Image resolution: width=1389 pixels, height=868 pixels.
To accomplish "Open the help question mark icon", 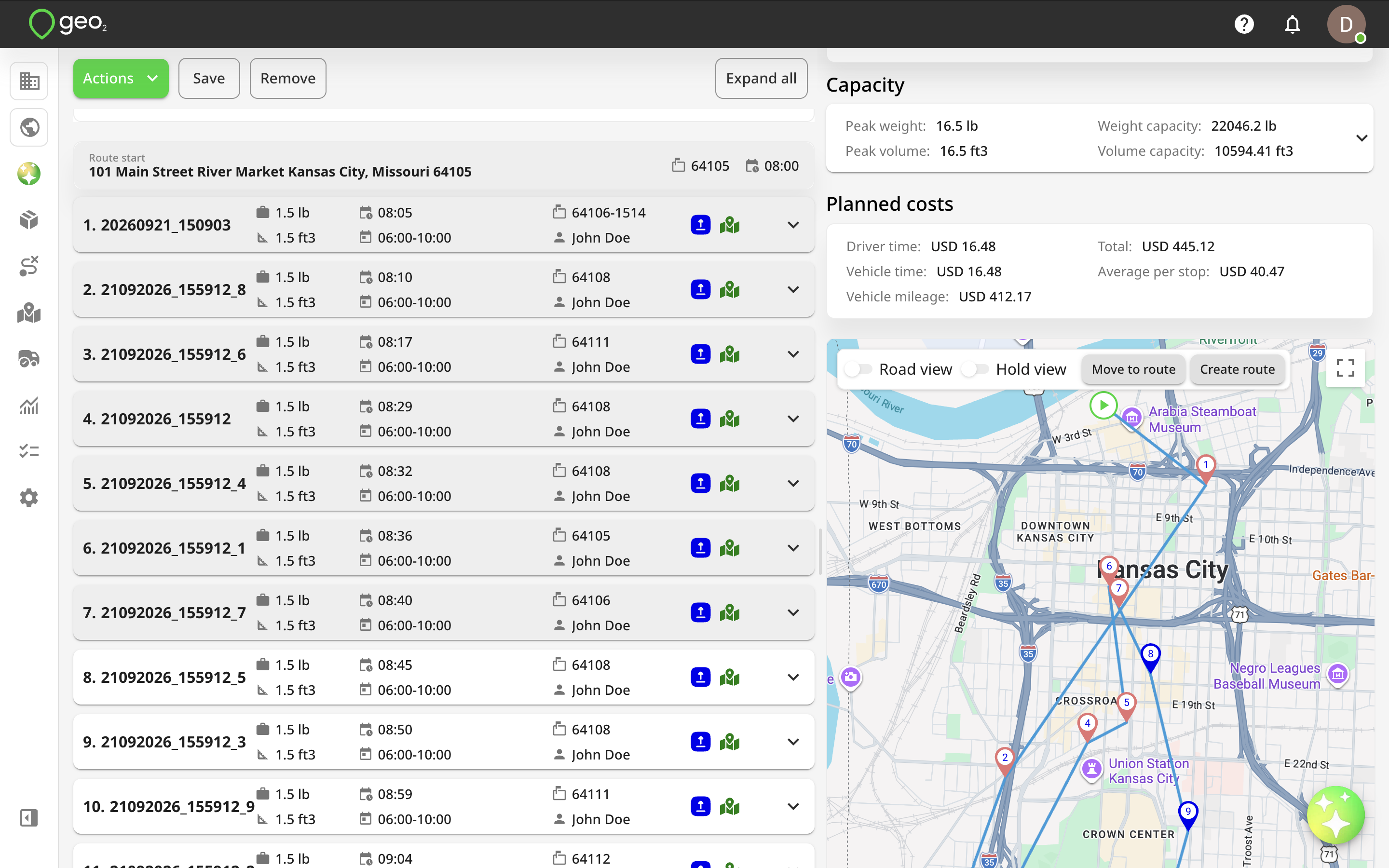I will point(1244,24).
